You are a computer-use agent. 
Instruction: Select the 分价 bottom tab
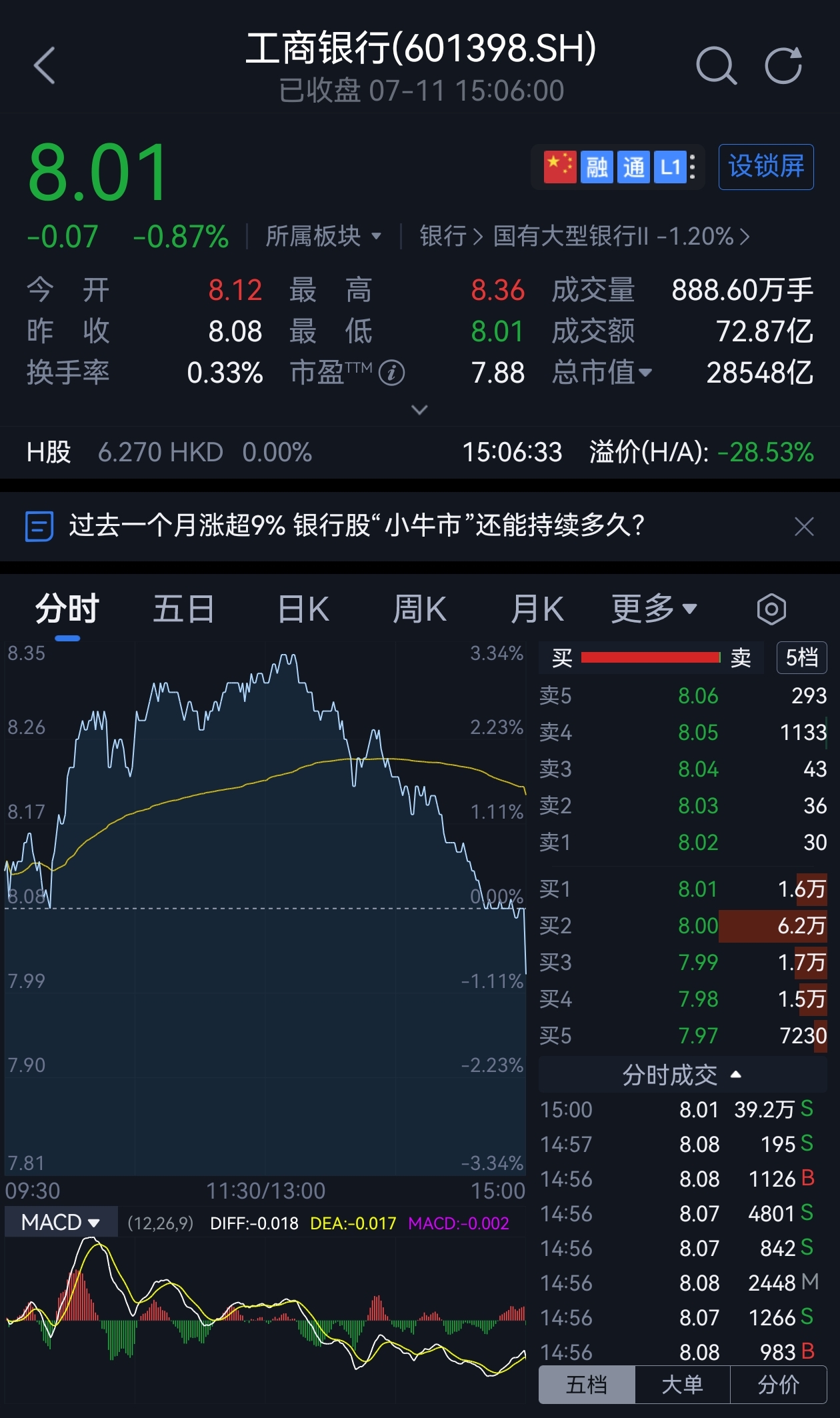pyautogui.click(x=779, y=1385)
